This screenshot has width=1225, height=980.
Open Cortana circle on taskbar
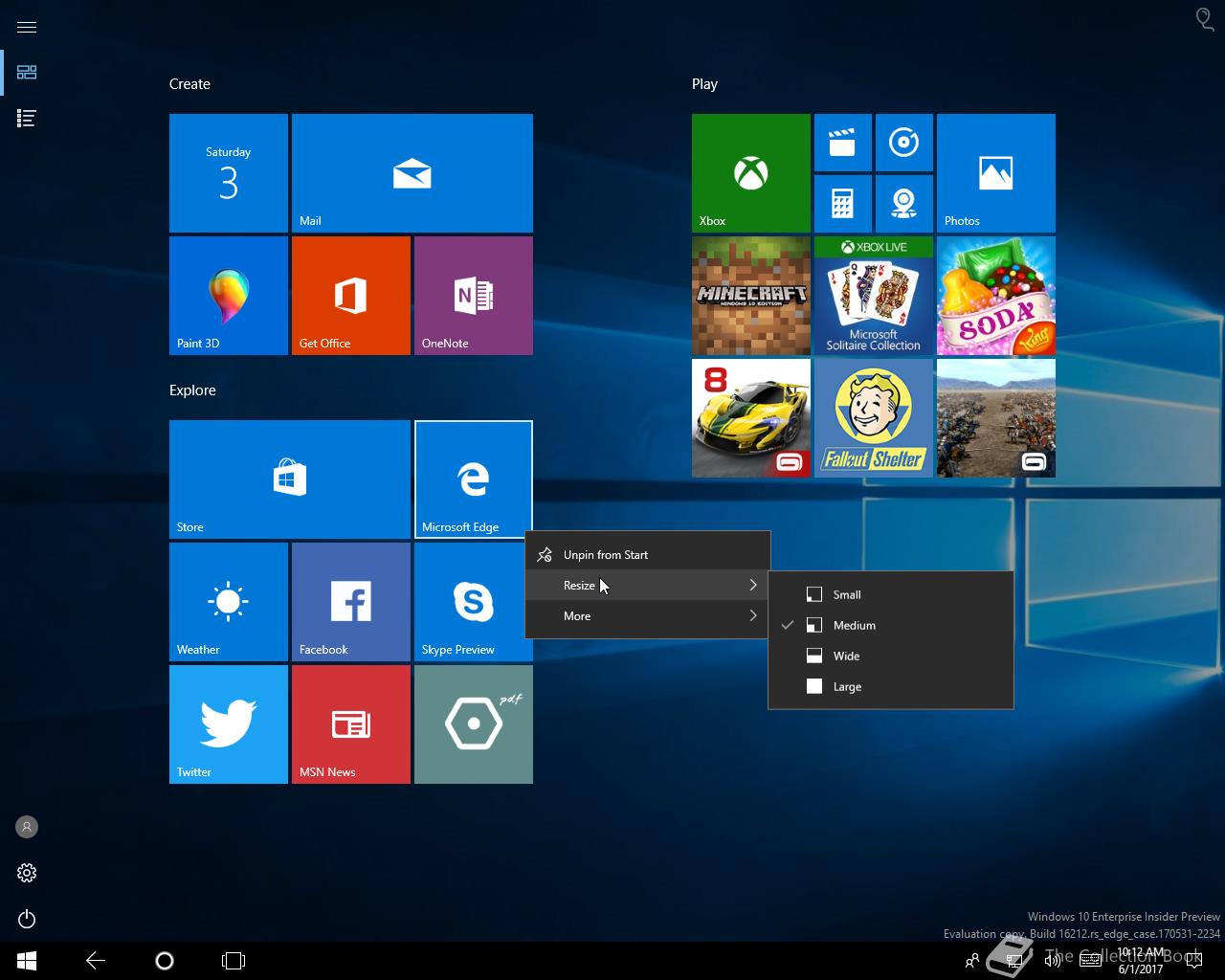pos(165,961)
